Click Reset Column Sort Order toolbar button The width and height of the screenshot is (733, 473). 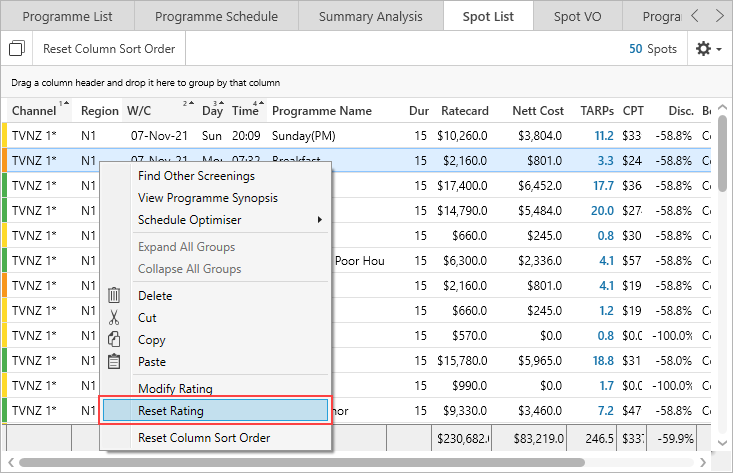pos(109,49)
